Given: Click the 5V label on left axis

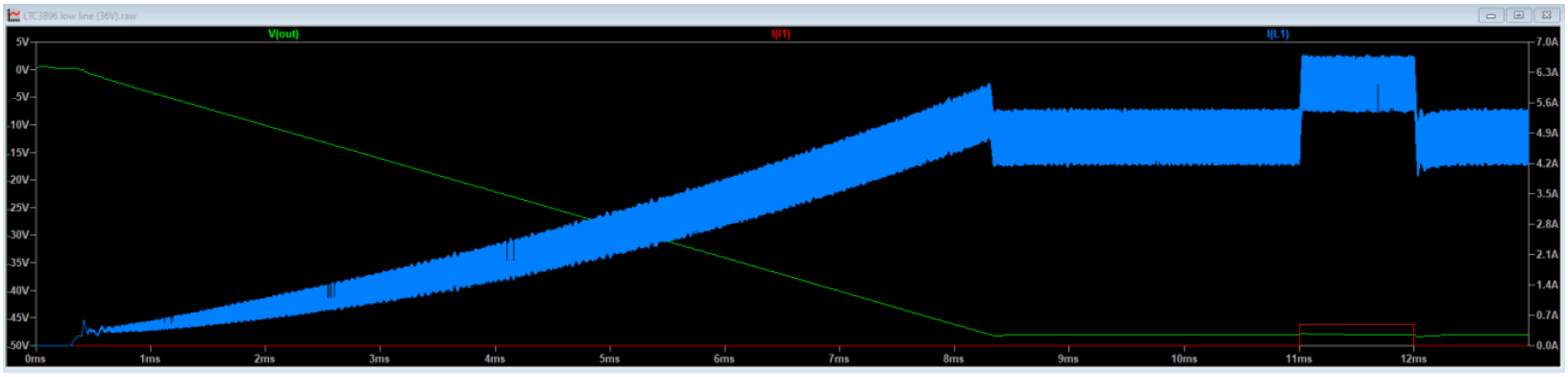Looking at the screenshot, I should click(x=21, y=42).
